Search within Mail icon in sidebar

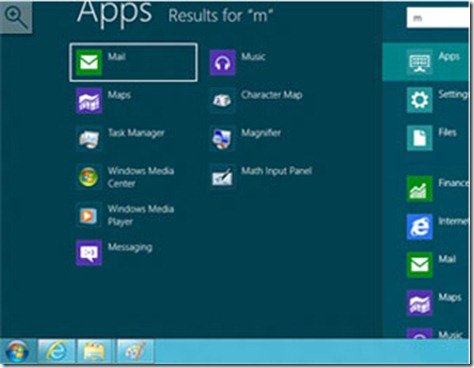coord(420,265)
